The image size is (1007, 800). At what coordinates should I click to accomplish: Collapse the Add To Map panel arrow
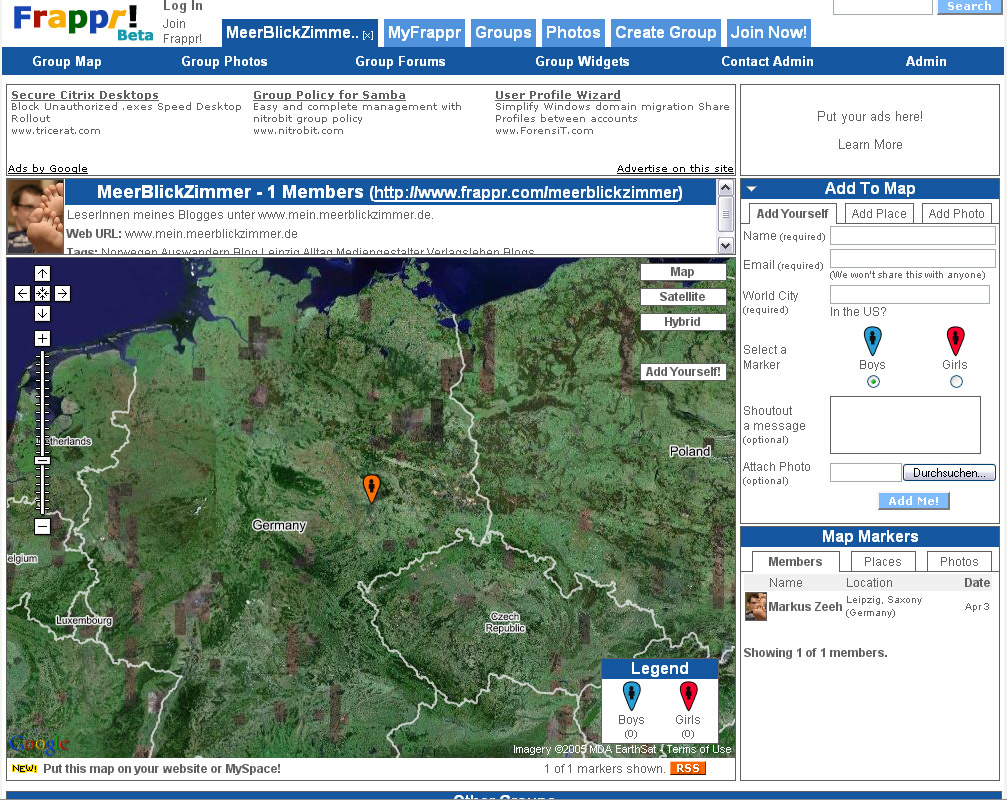click(x=751, y=189)
